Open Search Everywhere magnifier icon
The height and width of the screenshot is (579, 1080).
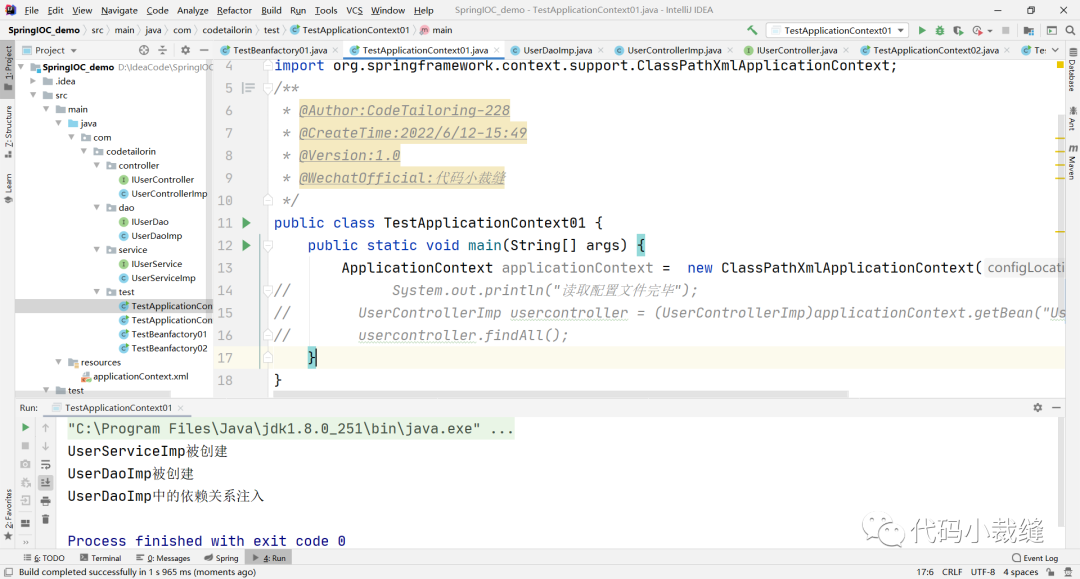click(x=1070, y=30)
